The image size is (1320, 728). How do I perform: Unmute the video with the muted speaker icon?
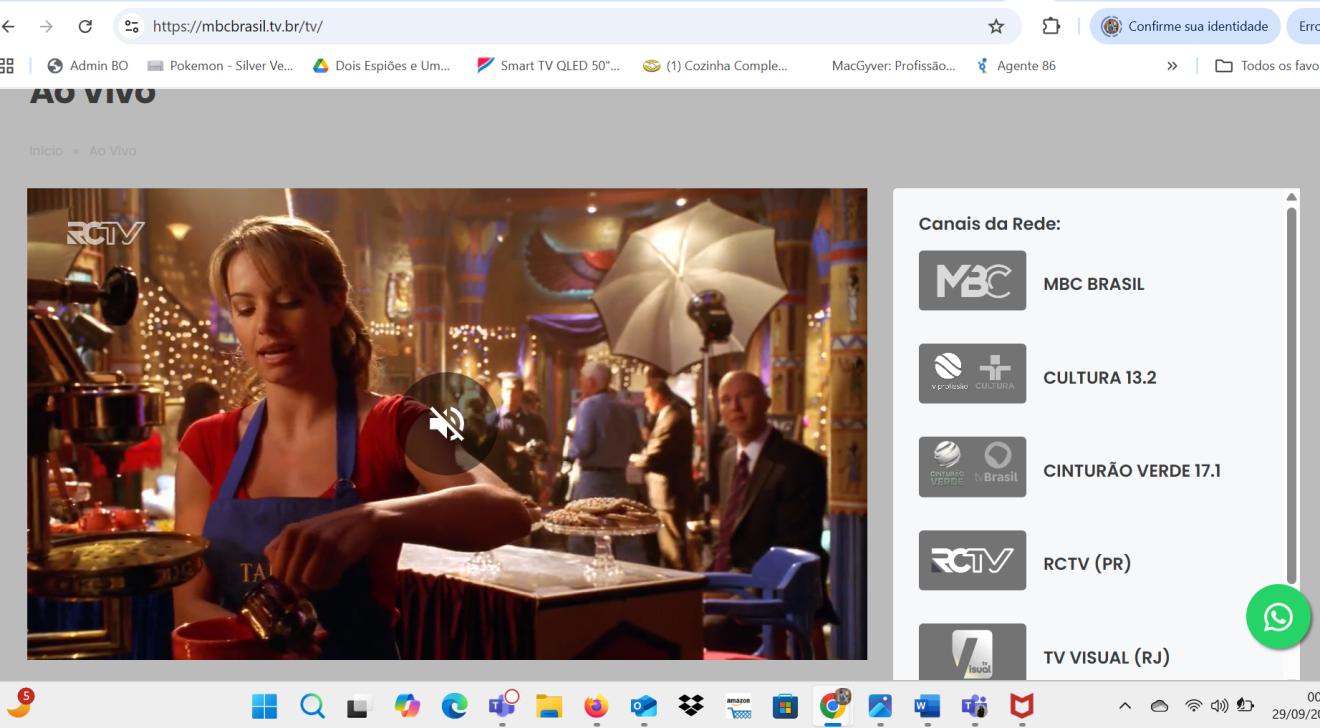point(447,424)
